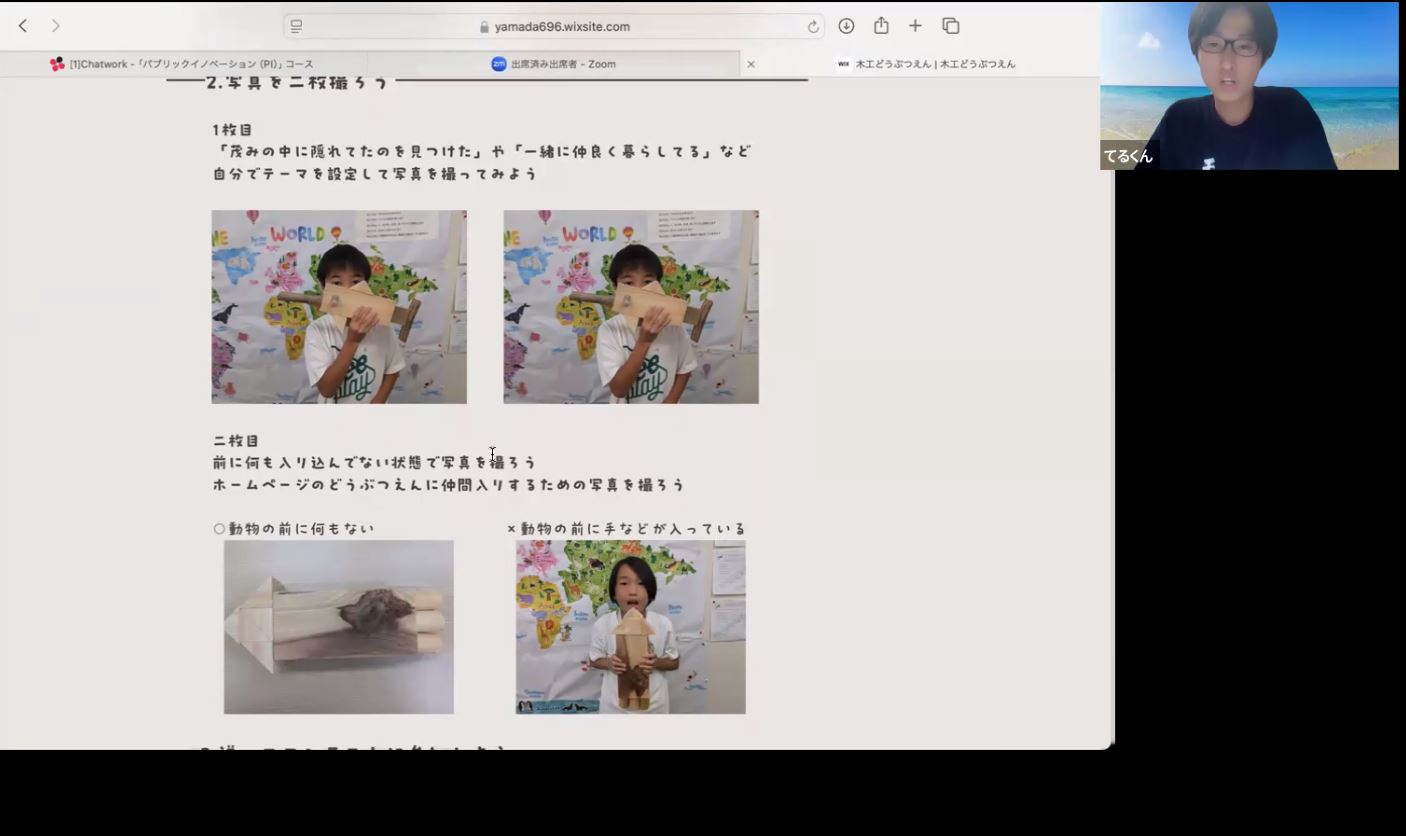Image resolution: width=1406 pixels, height=836 pixels.
Task: Select the 木工どうぶつえん tab
Action: [x=926, y=64]
